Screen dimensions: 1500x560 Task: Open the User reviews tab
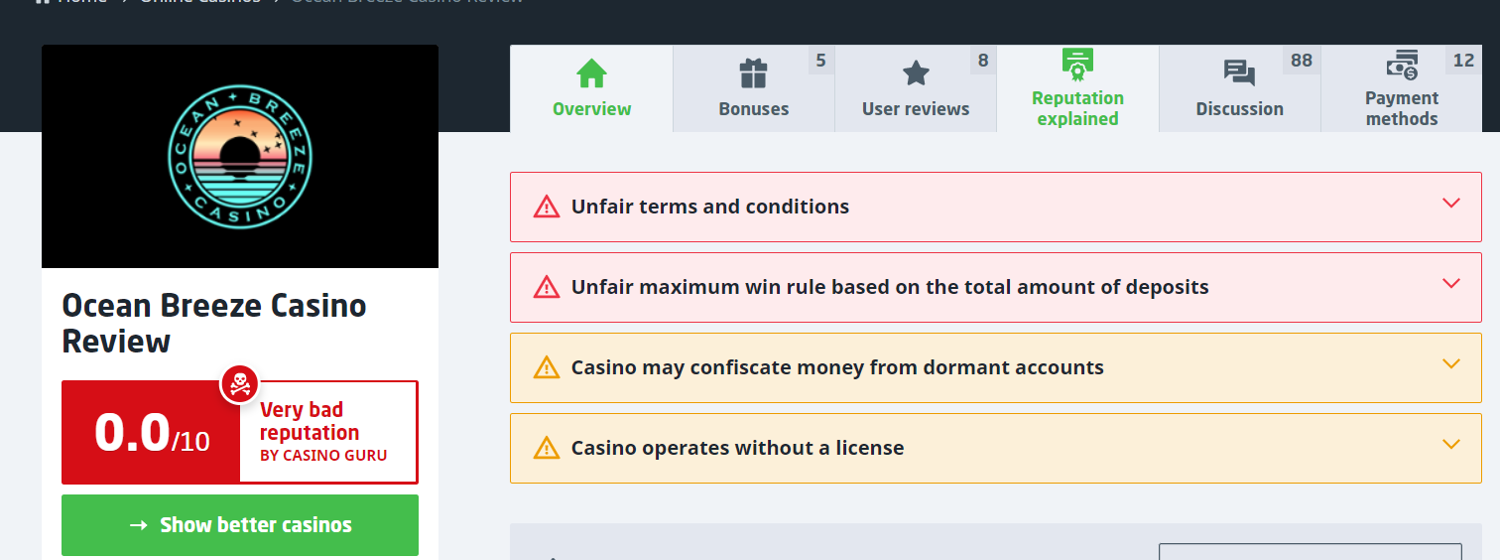(x=915, y=109)
